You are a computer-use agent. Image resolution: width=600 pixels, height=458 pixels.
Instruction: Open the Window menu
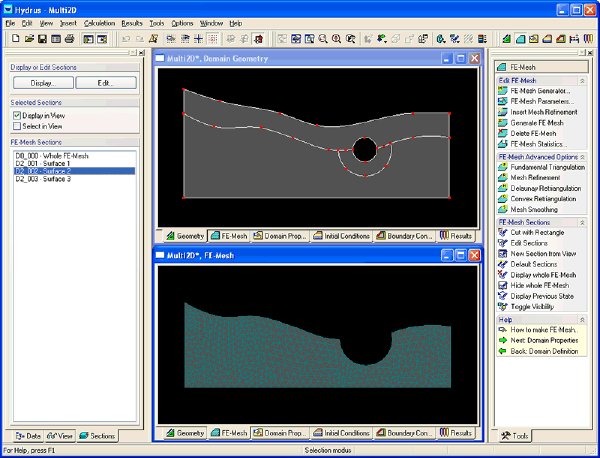(211, 23)
